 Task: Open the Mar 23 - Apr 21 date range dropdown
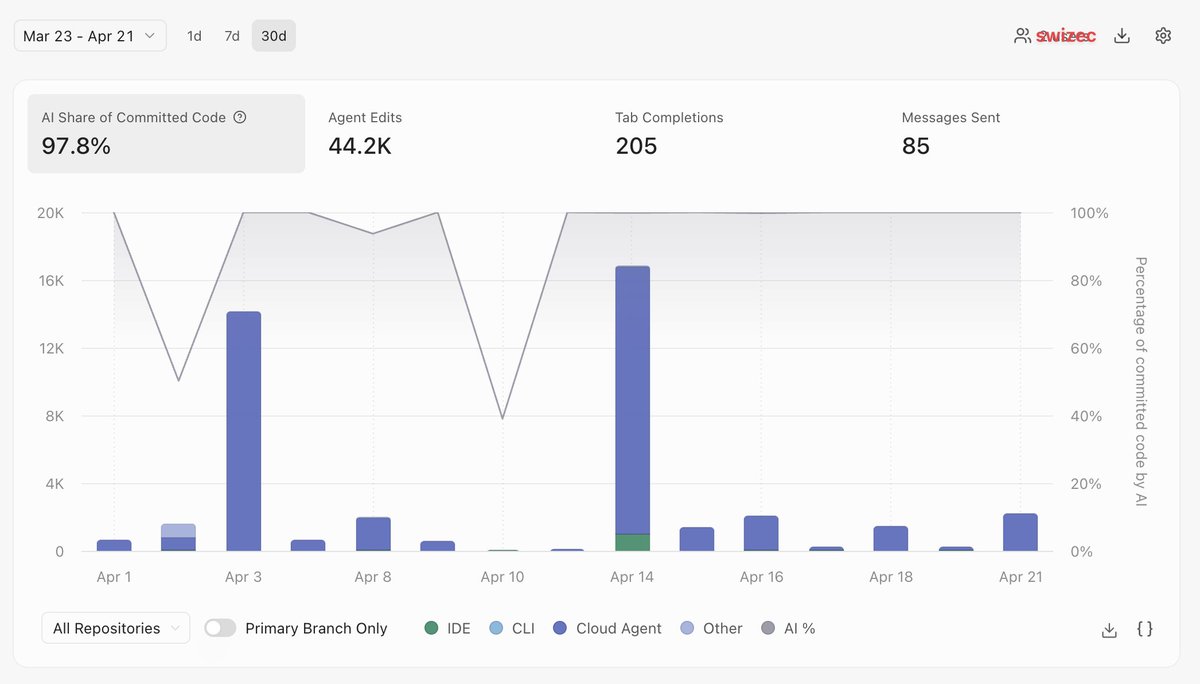tap(90, 36)
